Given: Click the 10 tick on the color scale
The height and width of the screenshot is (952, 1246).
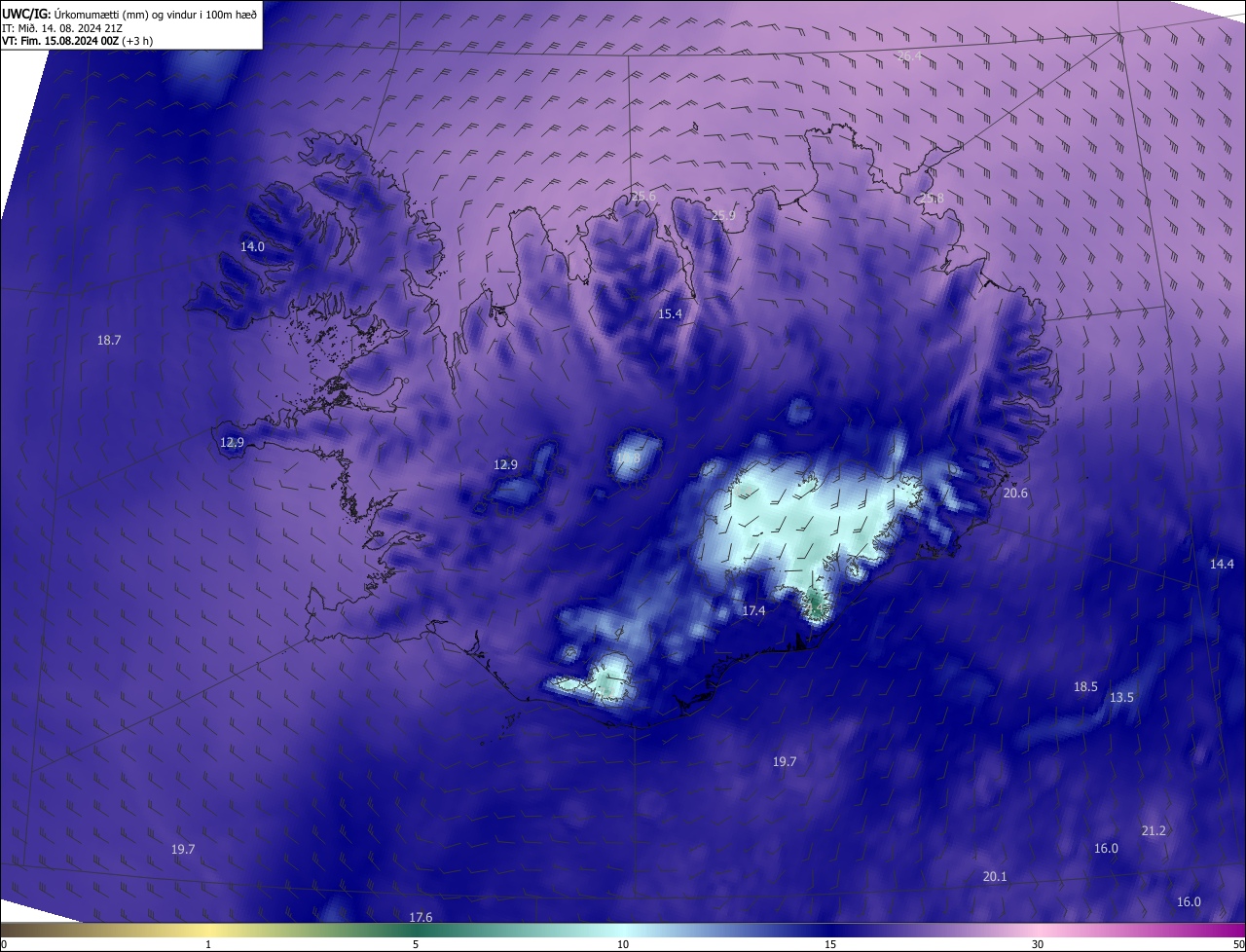Looking at the screenshot, I should tap(623, 945).
